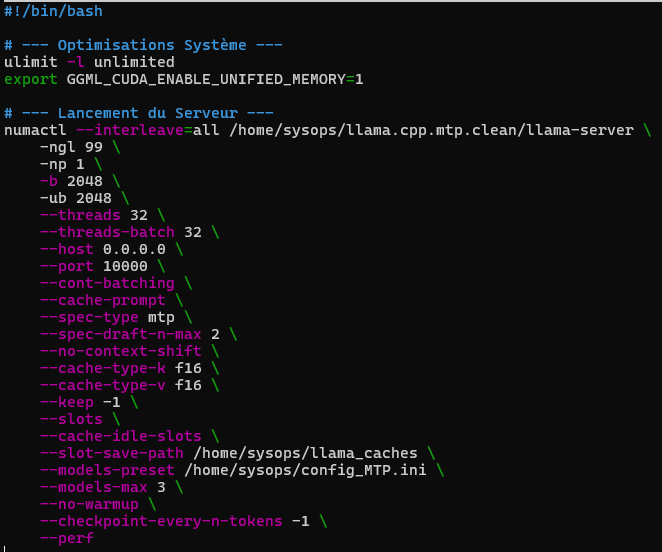Viewport: 662px width, 552px height.
Task: Click the '--cache-prompt' flag
Action: pos(103,300)
